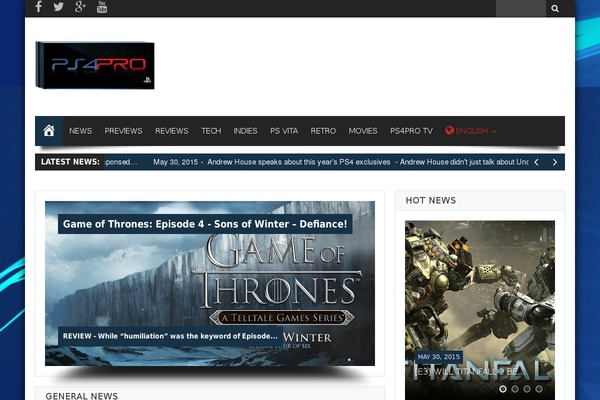Image resolution: width=600 pixels, height=400 pixels.
Task: Open the Twitter profile icon
Action: pos(59,7)
